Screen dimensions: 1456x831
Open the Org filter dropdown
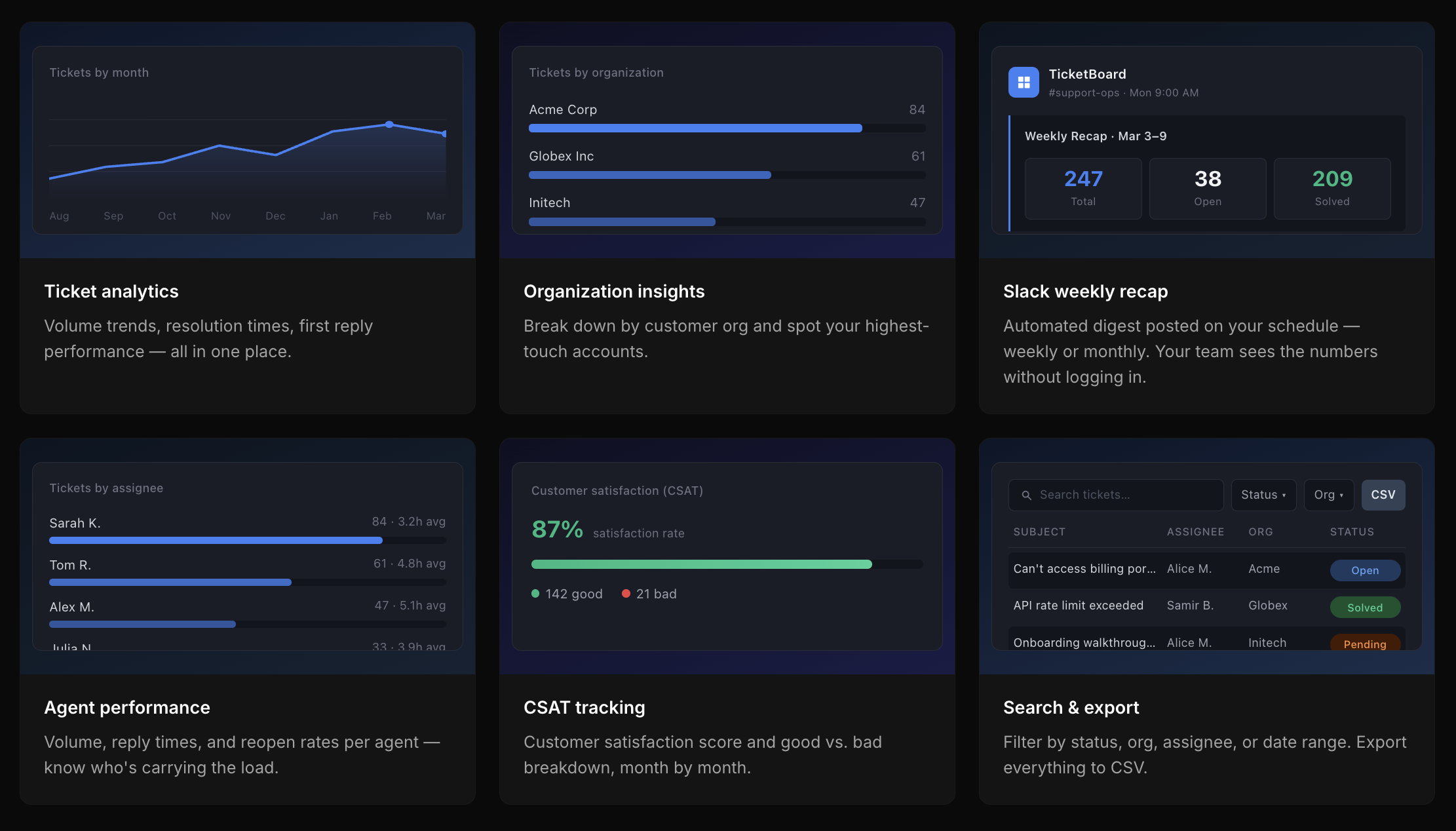tap(1328, 495)
